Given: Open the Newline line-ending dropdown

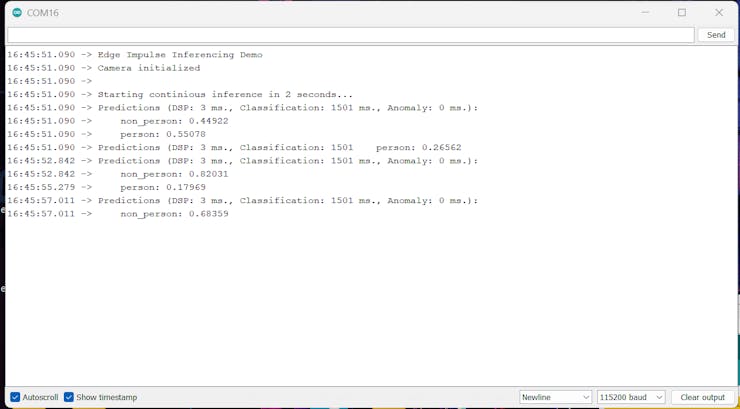Looking at the screenshot, I should [555, 397].
